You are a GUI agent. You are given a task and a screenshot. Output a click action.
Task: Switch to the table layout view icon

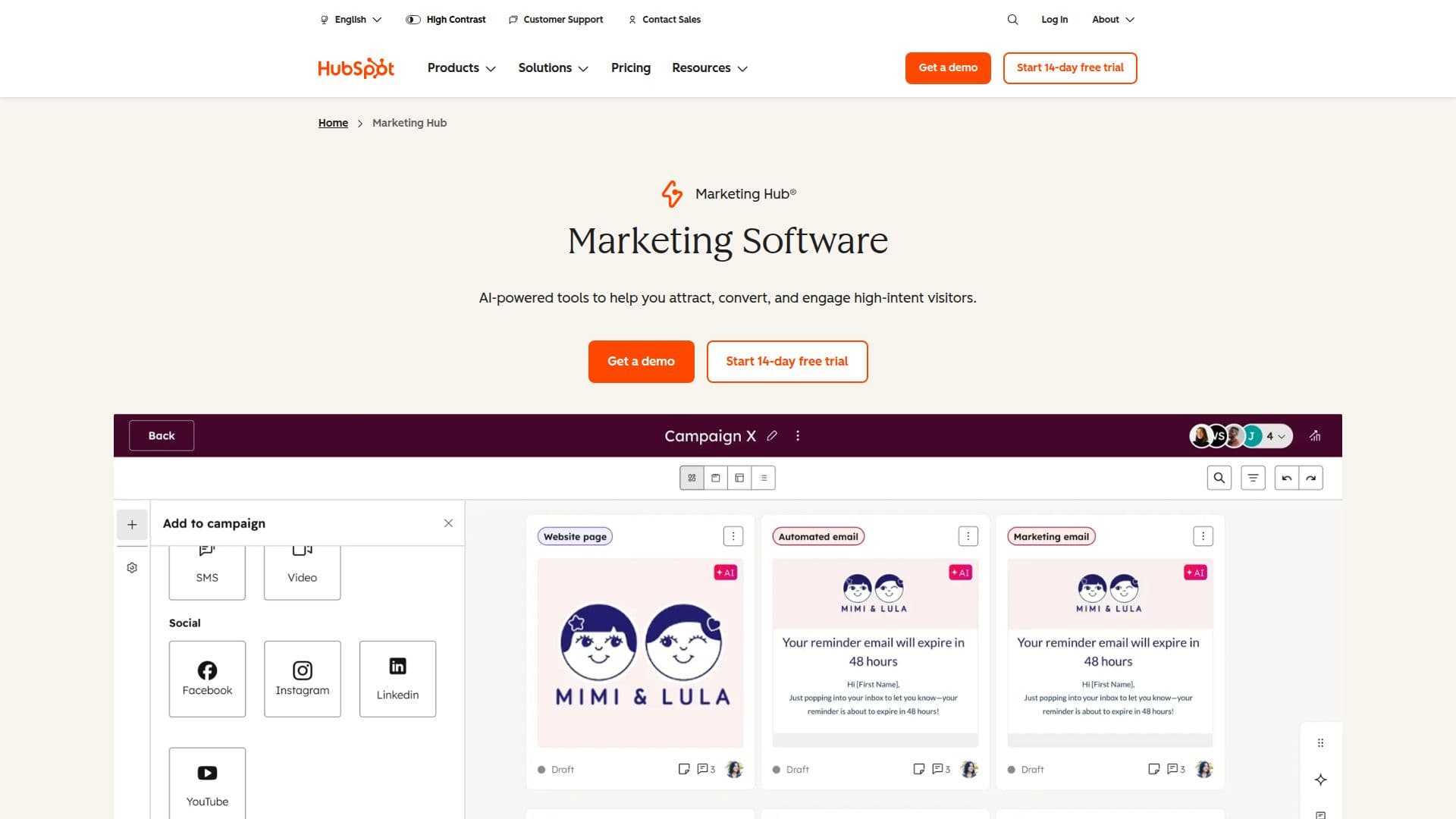point(739,478)
